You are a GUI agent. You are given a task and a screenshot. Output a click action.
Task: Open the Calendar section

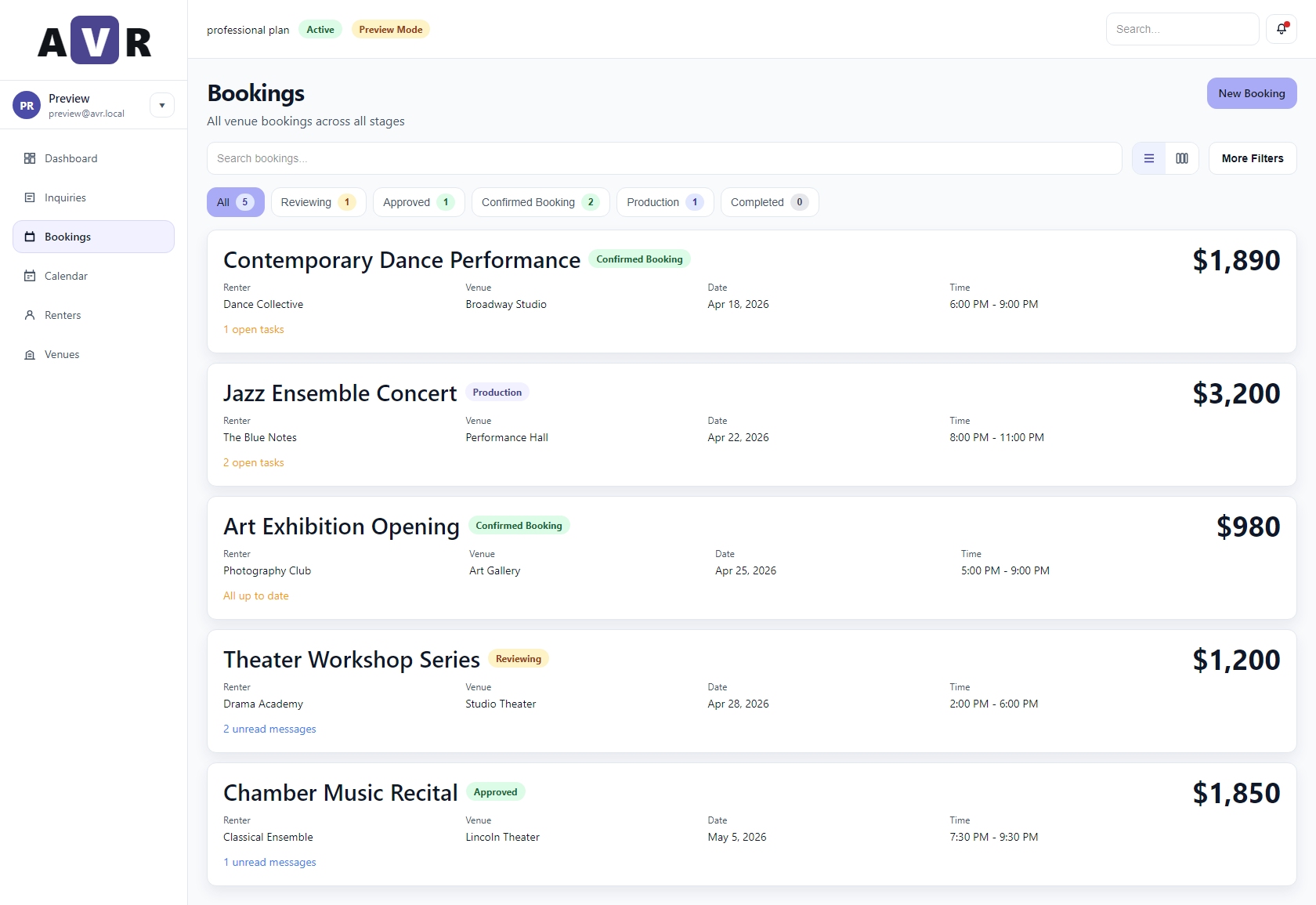pos(66,276)
